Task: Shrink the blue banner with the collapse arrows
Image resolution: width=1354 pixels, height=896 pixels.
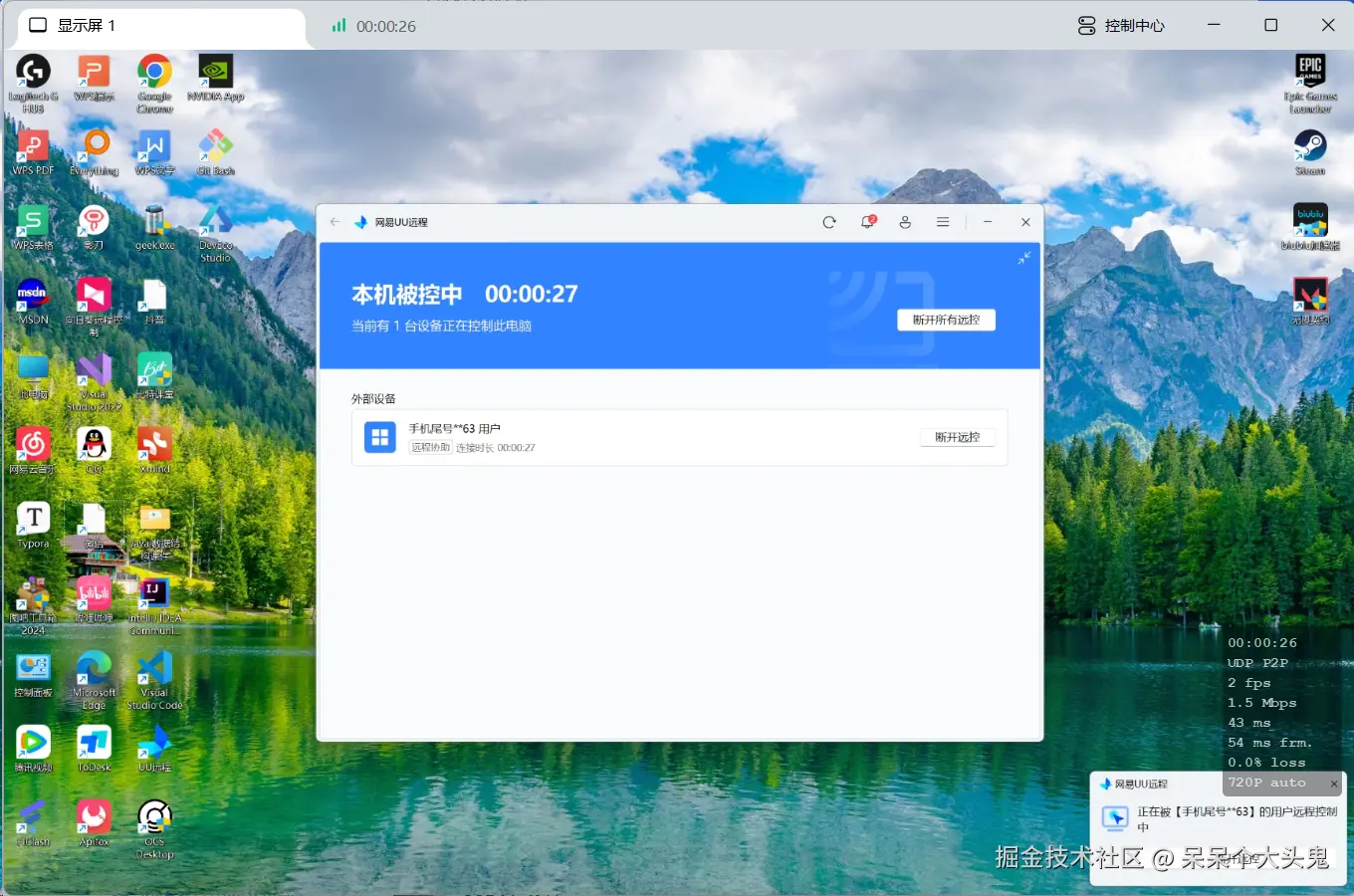Action: click(1023, 258)
